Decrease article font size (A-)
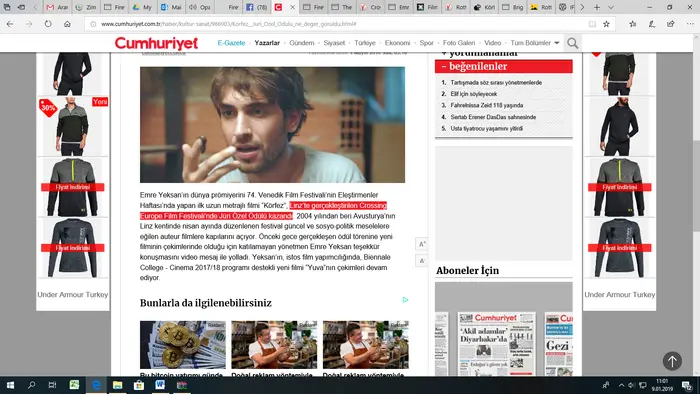 pyautogui.click(x=421, y=261)
